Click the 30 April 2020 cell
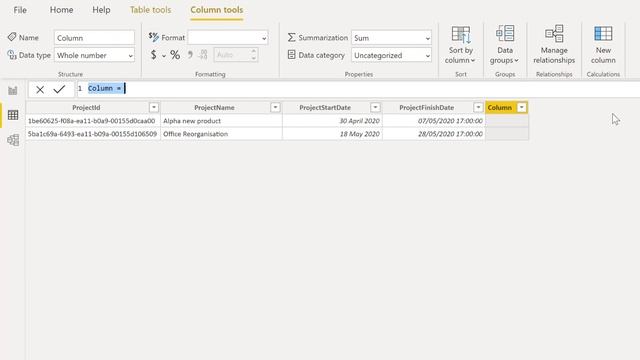 (x=332, y=121)
